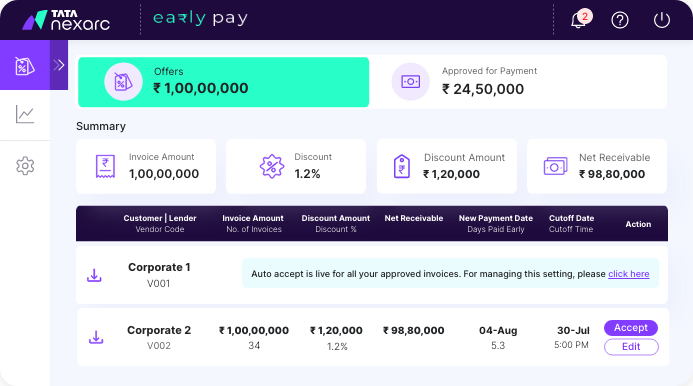Open the analytics chart sidebar icon
This screenshot has height=386, width=693.
click(25, 115)
